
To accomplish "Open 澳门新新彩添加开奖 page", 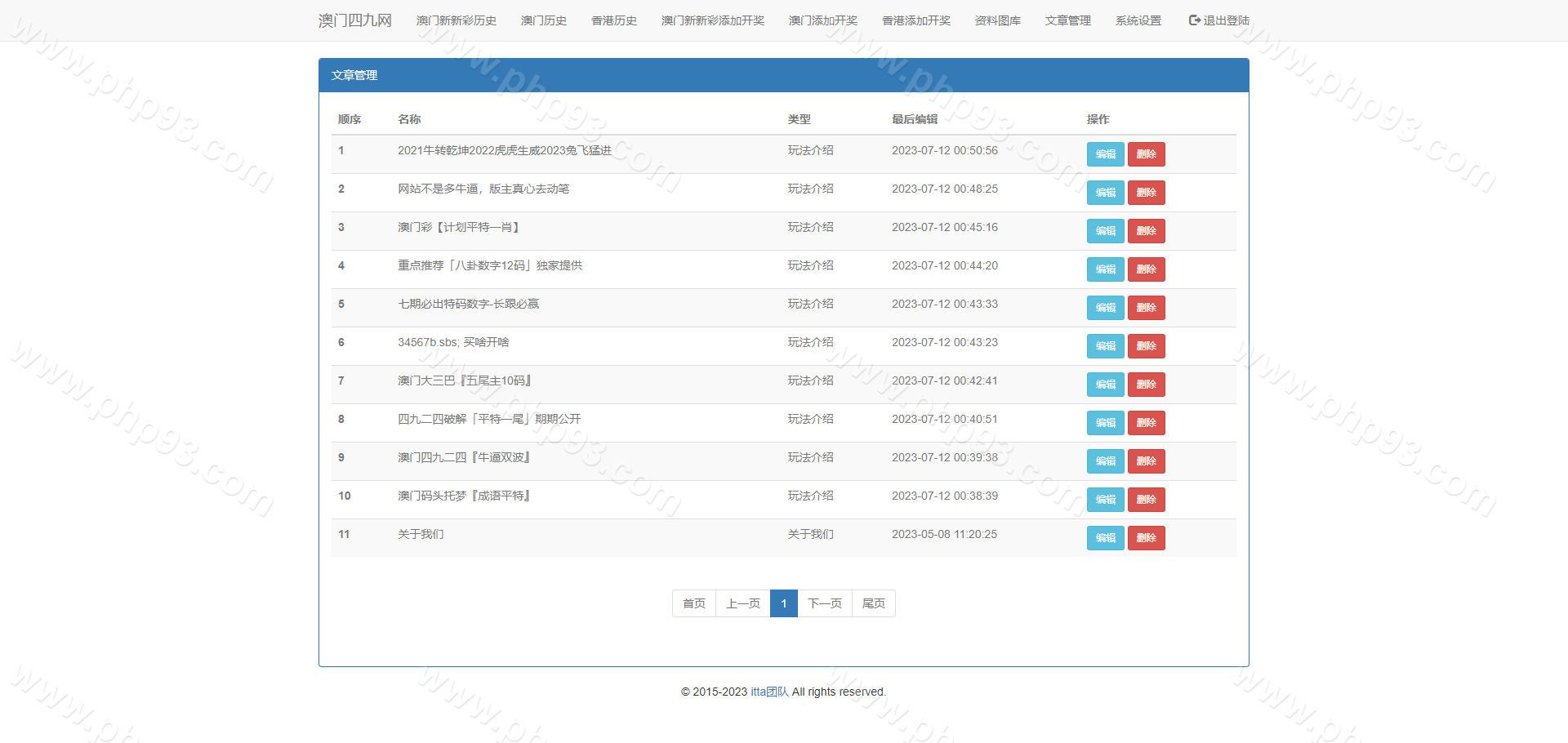I will [x=712, y=20].
